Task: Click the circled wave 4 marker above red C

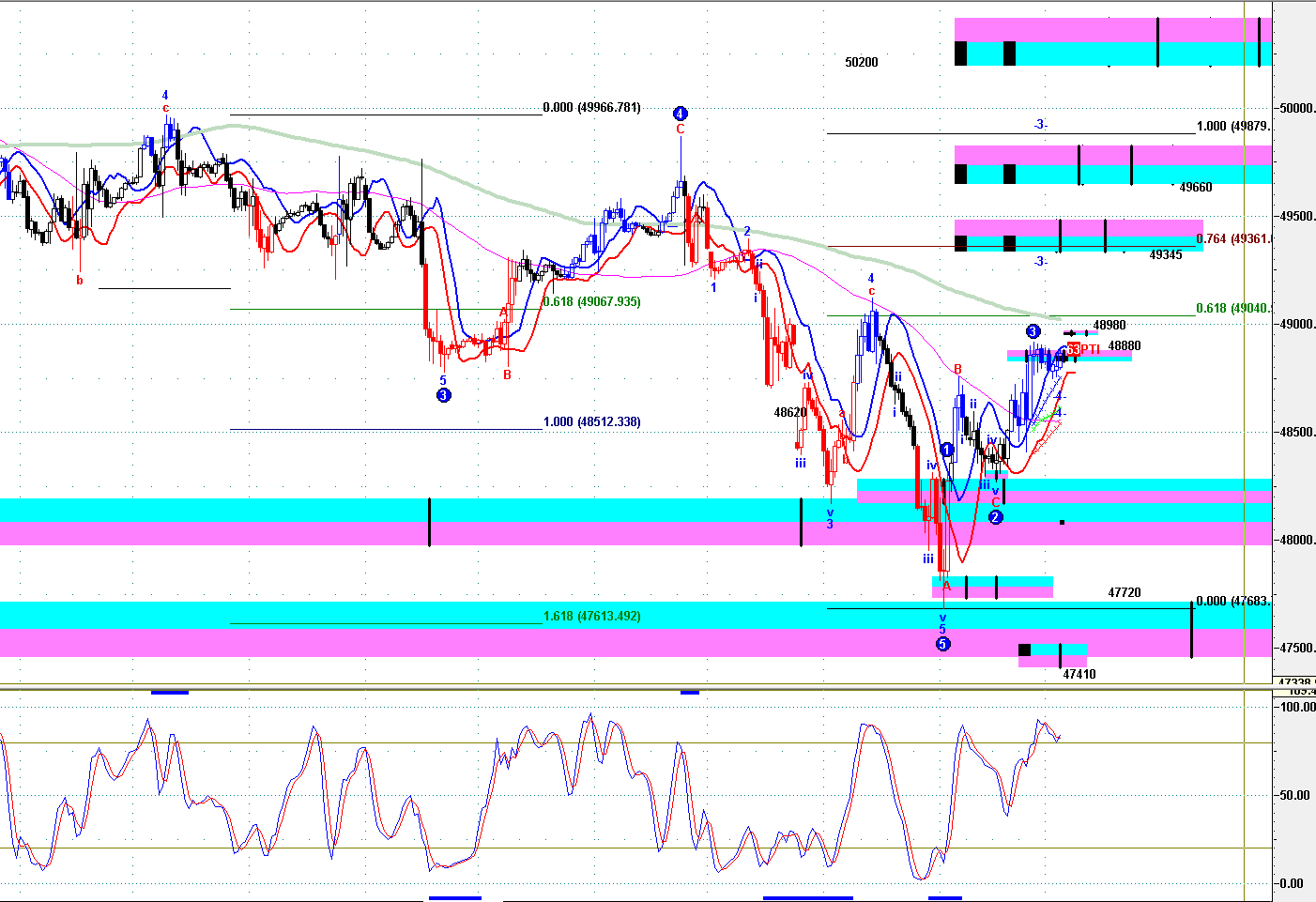Action: [x=681, y=114]
